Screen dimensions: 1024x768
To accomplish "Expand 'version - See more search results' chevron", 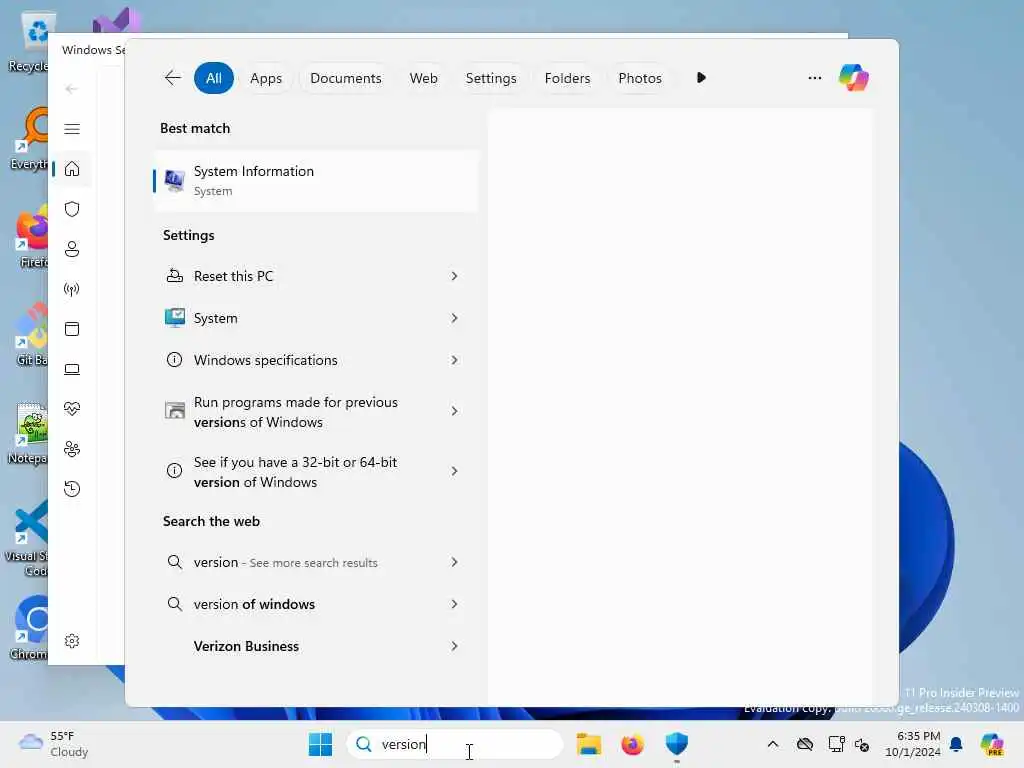I will click(x=455, y=562).
